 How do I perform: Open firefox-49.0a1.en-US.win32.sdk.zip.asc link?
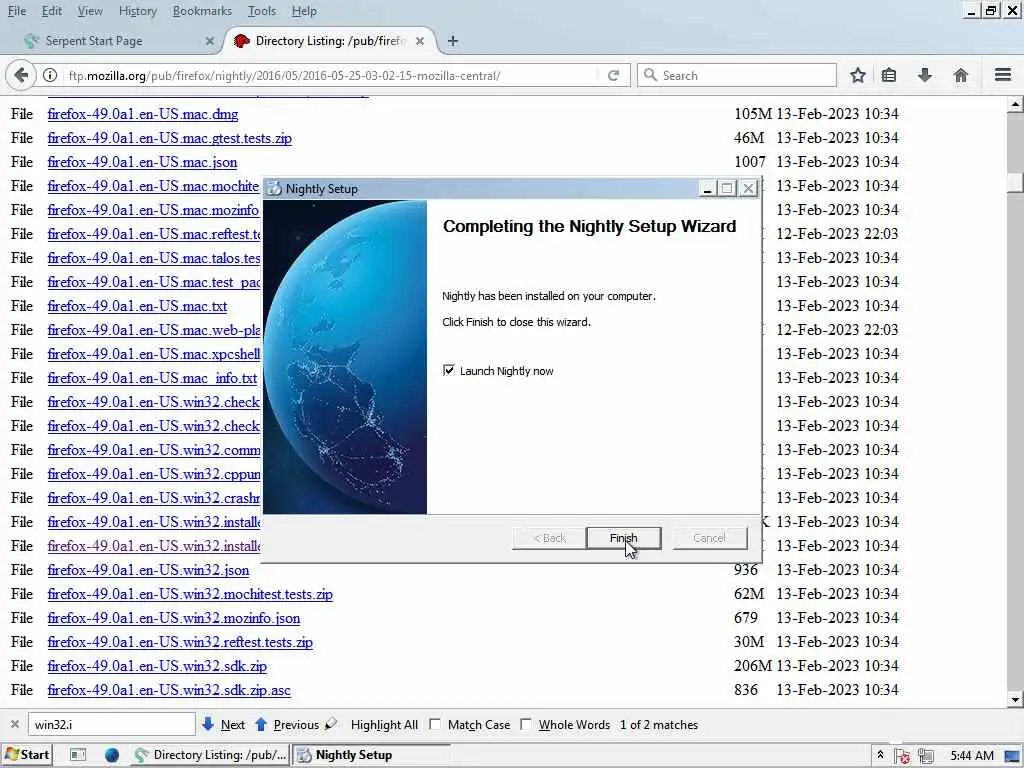coord(168,690)
